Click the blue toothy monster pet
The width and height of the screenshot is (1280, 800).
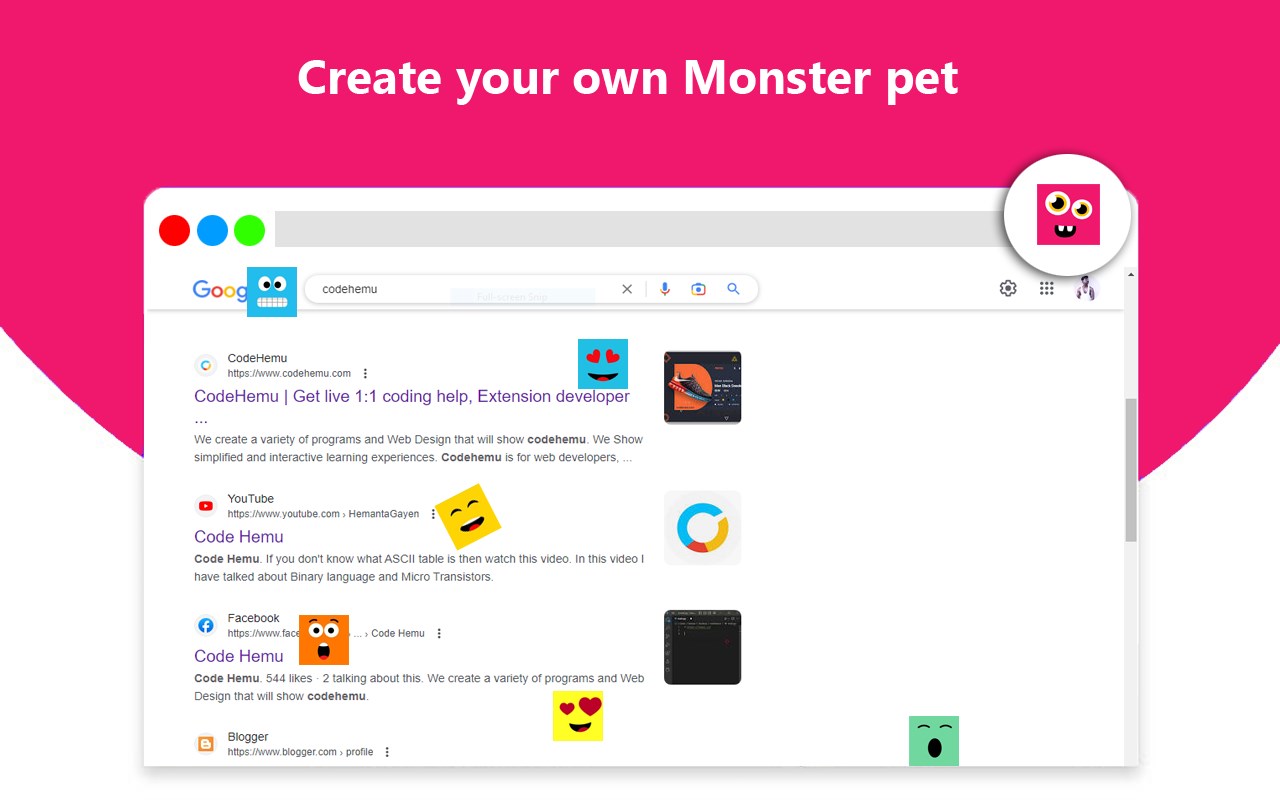click(272, 292)
